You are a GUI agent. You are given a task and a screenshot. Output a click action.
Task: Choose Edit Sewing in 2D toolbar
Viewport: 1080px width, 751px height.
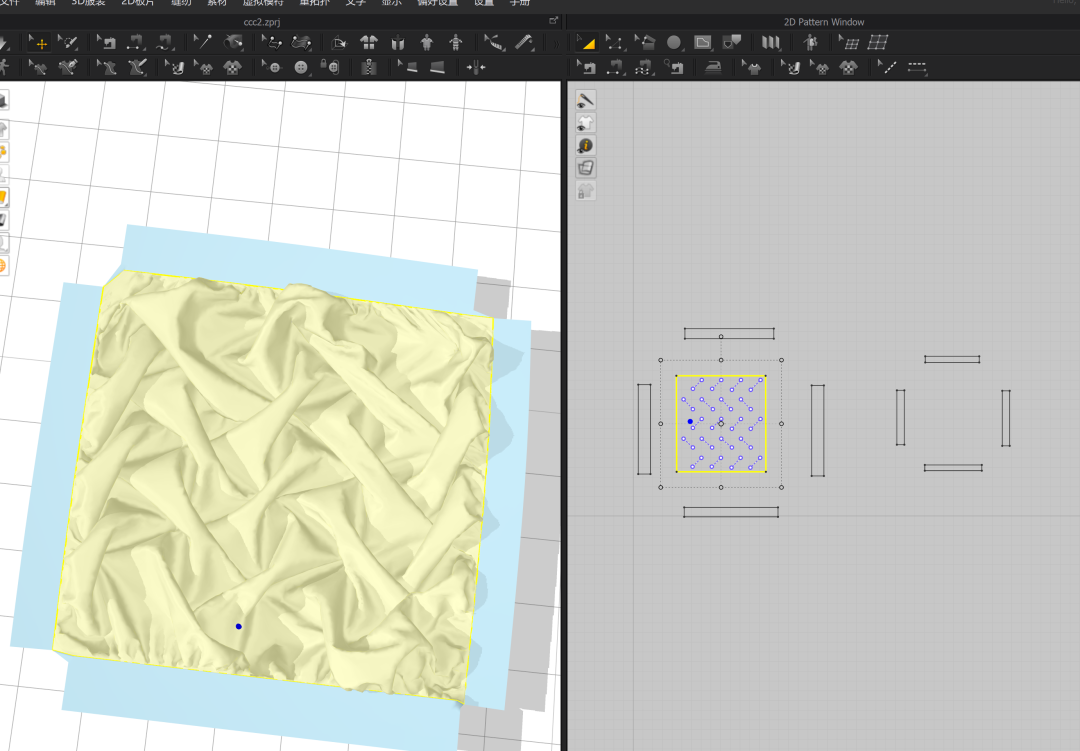[586, 68]
